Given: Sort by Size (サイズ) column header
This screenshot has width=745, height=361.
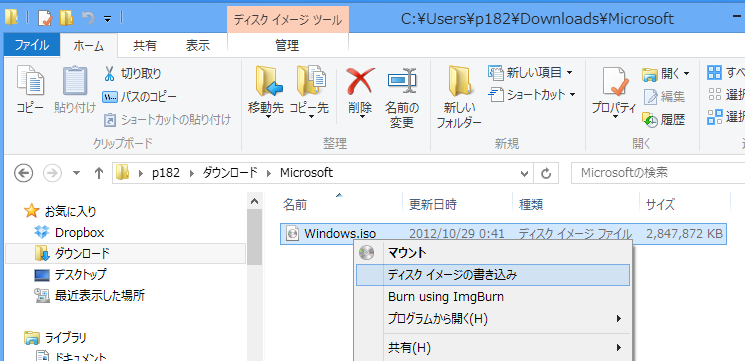Looking at the screenshot, I should click(685, 205).
